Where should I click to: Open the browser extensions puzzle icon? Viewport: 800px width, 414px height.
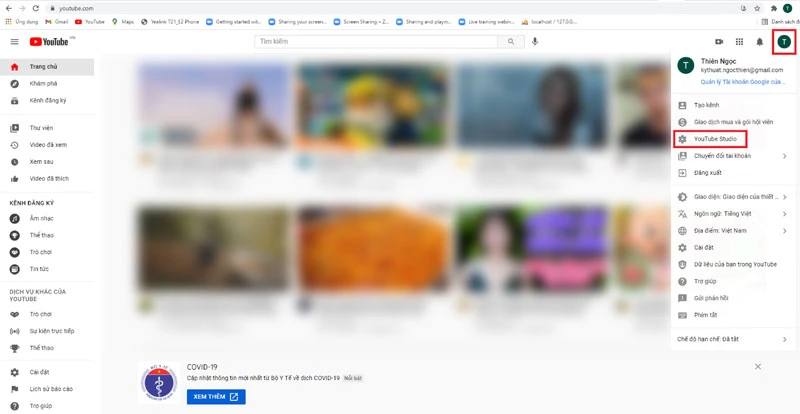773,9
